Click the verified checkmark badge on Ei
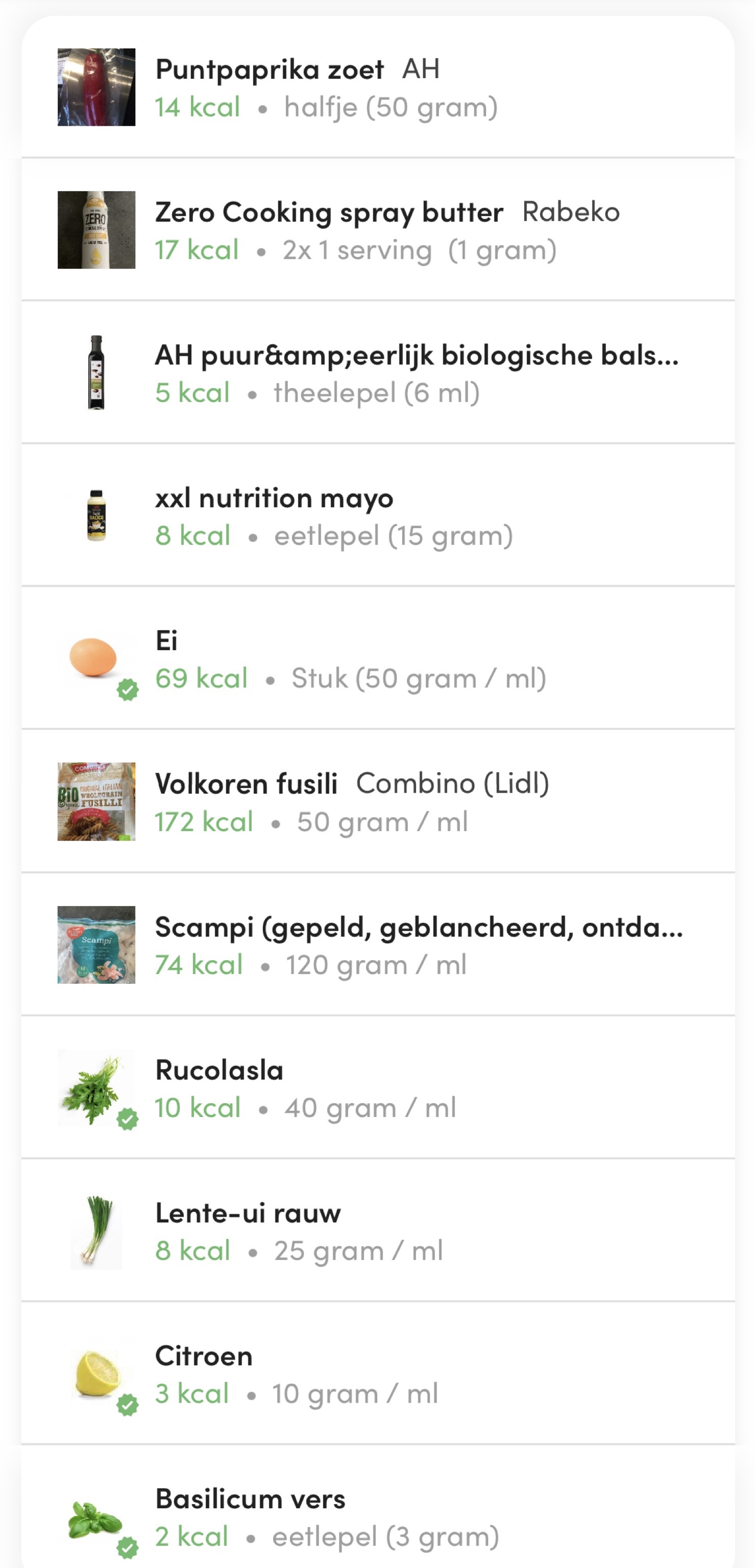This screenshot has width=755, height=1568. 128,690
